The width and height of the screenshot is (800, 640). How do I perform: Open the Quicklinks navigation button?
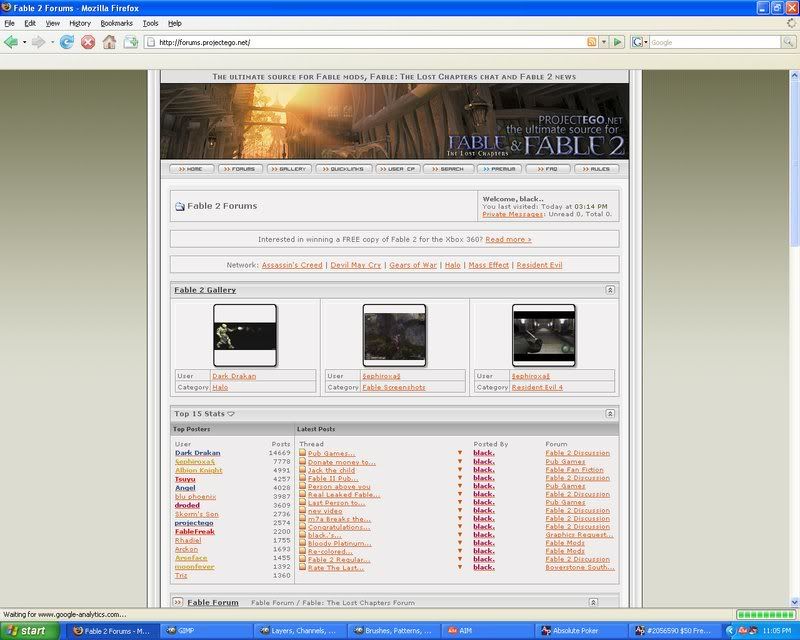(344, 169)
